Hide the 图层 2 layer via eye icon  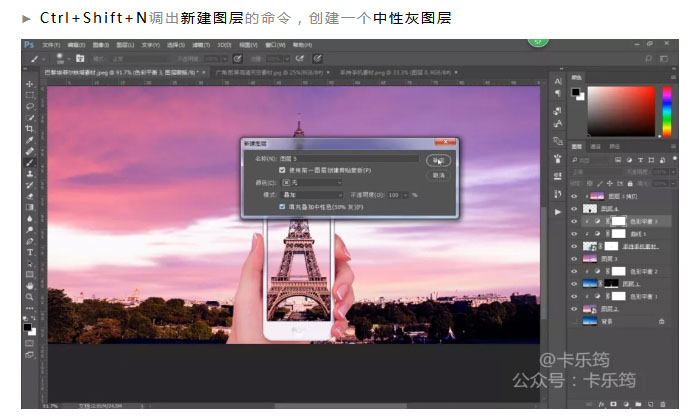574,309
